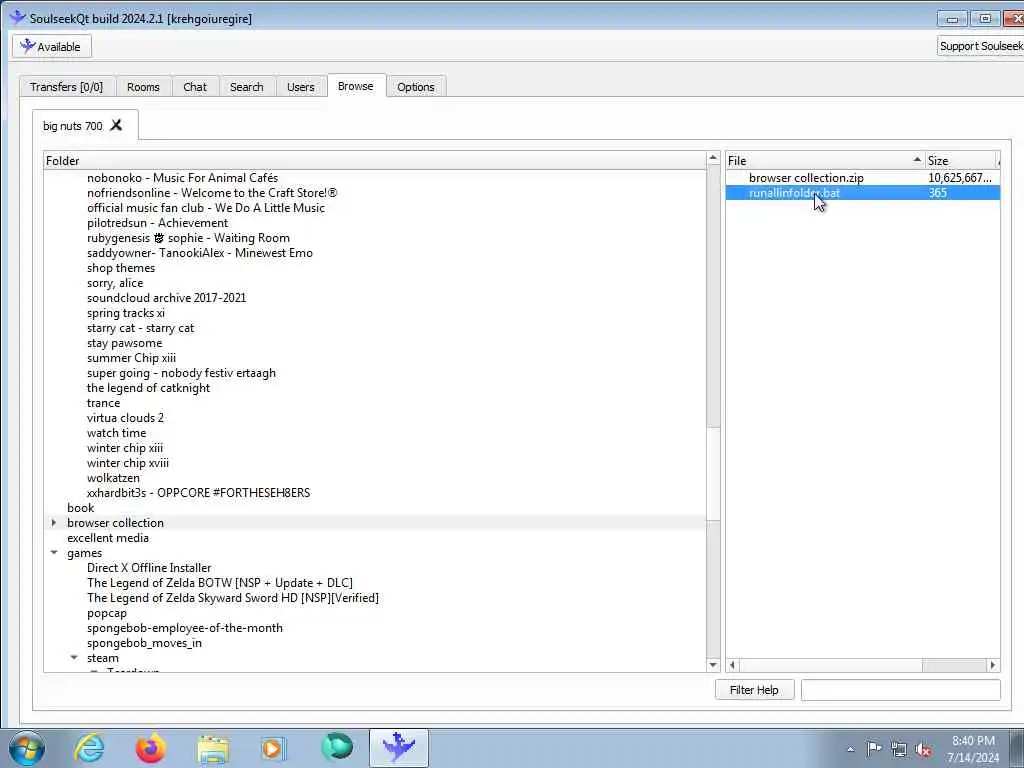Select the sorry, alice folder
Screen dimensions: 1024x768
tap(115, 283)
